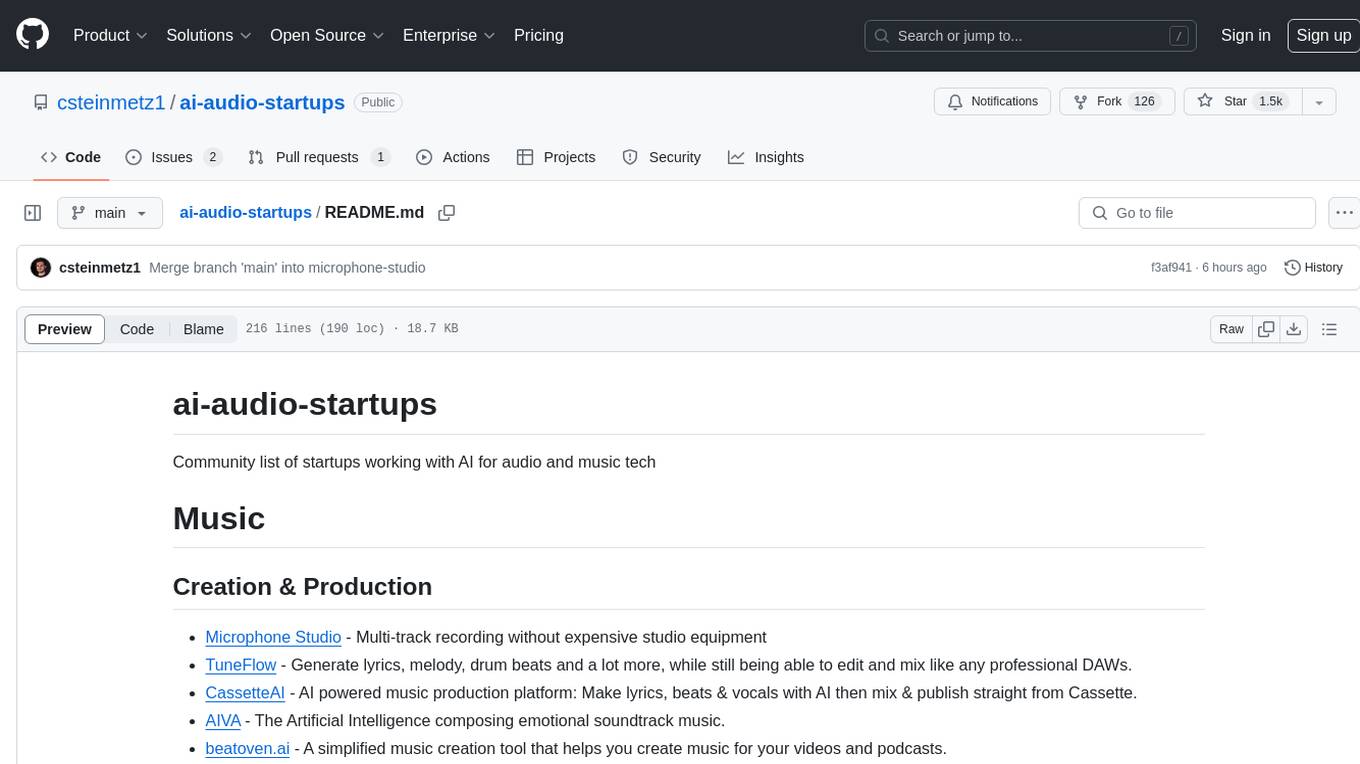Copy raw file contents
This screenshot has height=764, width=1360.
click(1266, 329)
